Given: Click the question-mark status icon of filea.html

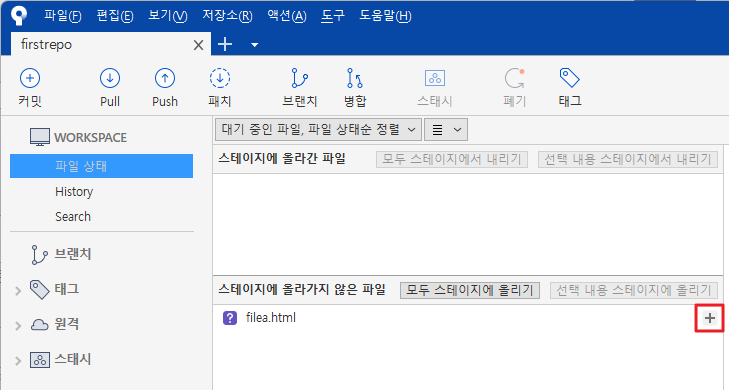Looking at the screenshot, I should coord(230,318).
